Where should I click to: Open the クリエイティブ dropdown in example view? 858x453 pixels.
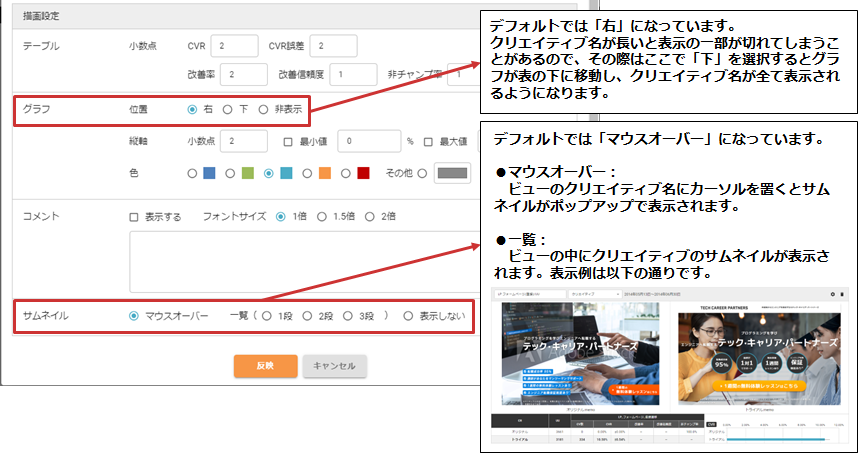pyautogui.click(x=595, y=294)
